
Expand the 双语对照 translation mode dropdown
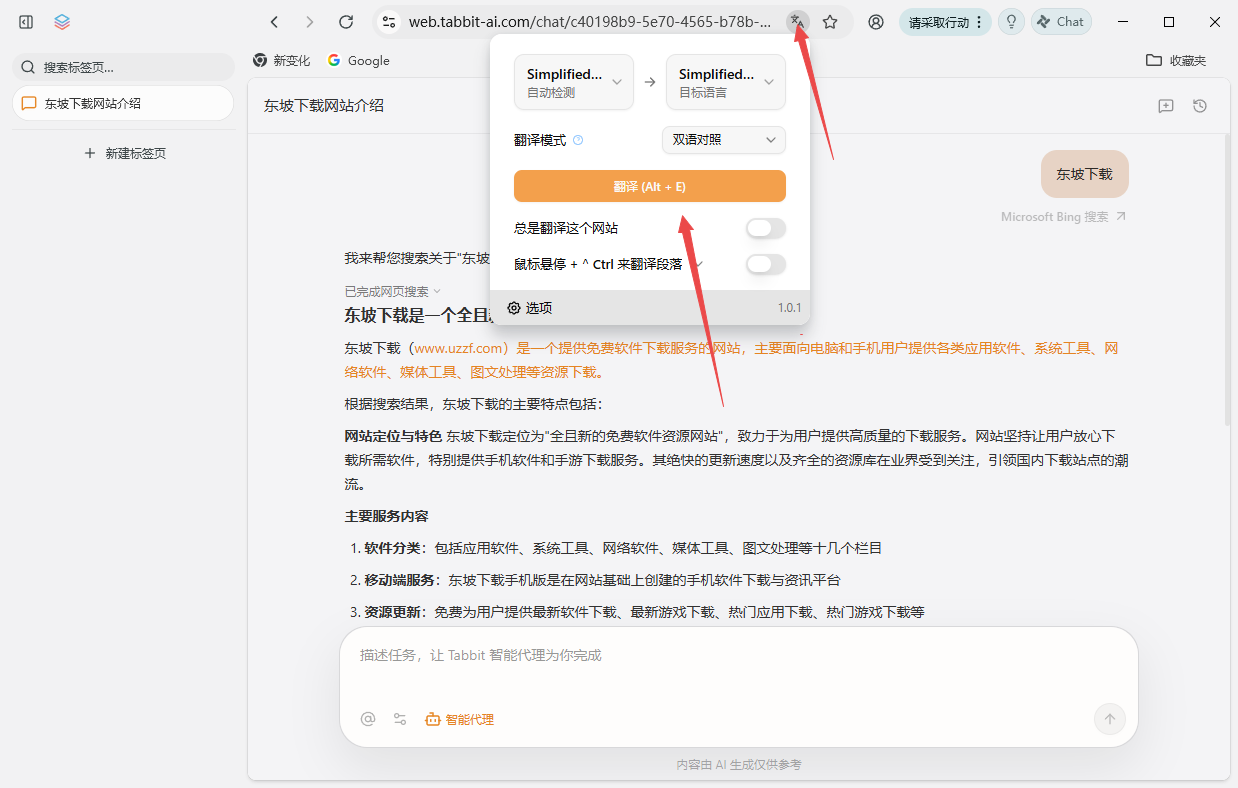tap(724, 140)
